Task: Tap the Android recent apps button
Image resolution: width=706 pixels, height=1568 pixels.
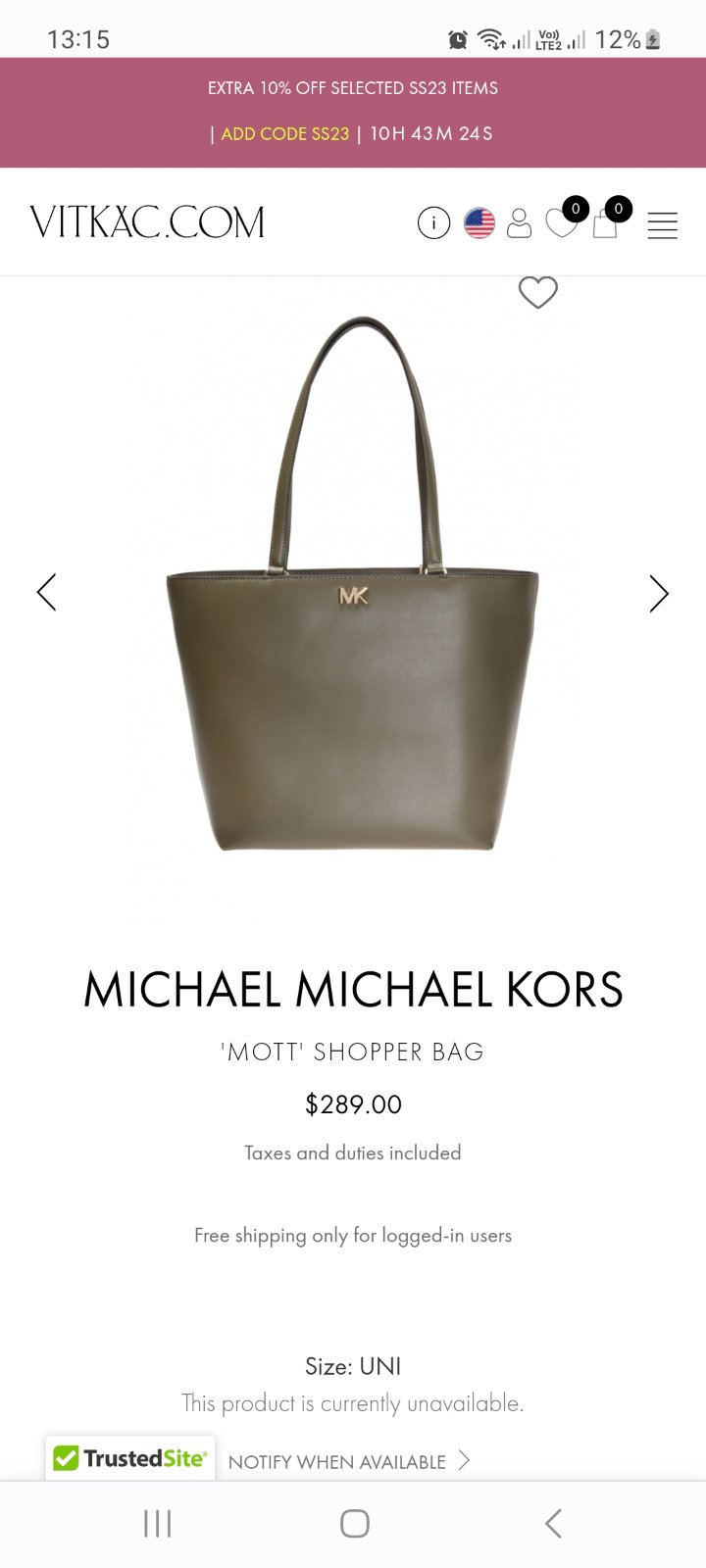Action: pyautogui.click(x=157, y=1523)
